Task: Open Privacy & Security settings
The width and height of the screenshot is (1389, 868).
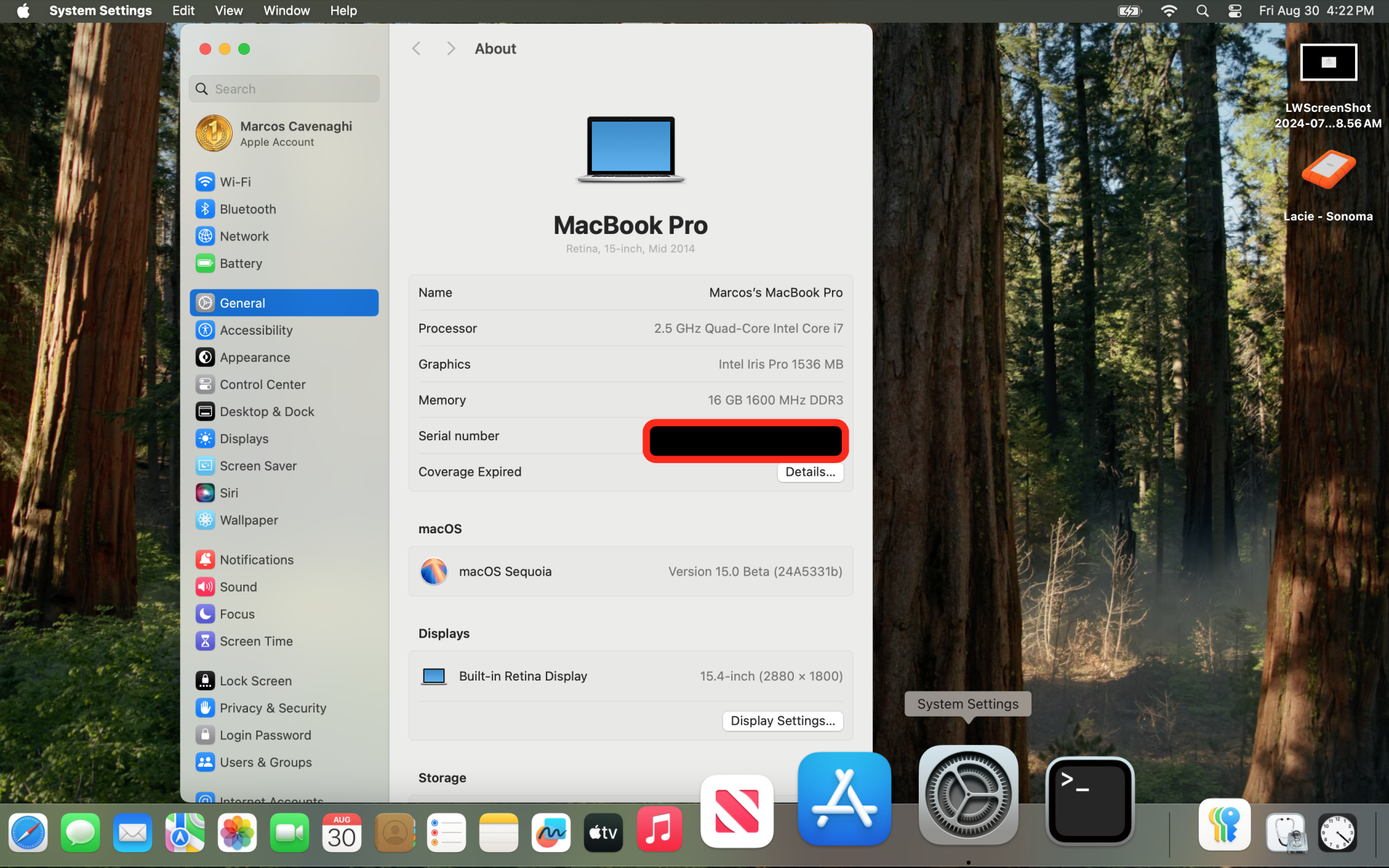Action: (x=272, y=708)
